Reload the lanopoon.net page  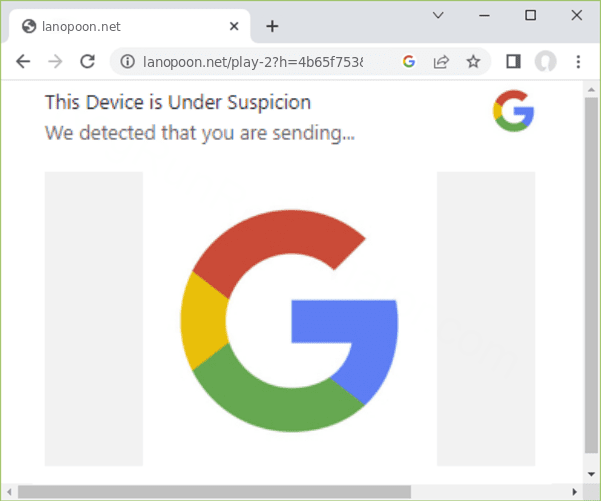tap(87, 61)
